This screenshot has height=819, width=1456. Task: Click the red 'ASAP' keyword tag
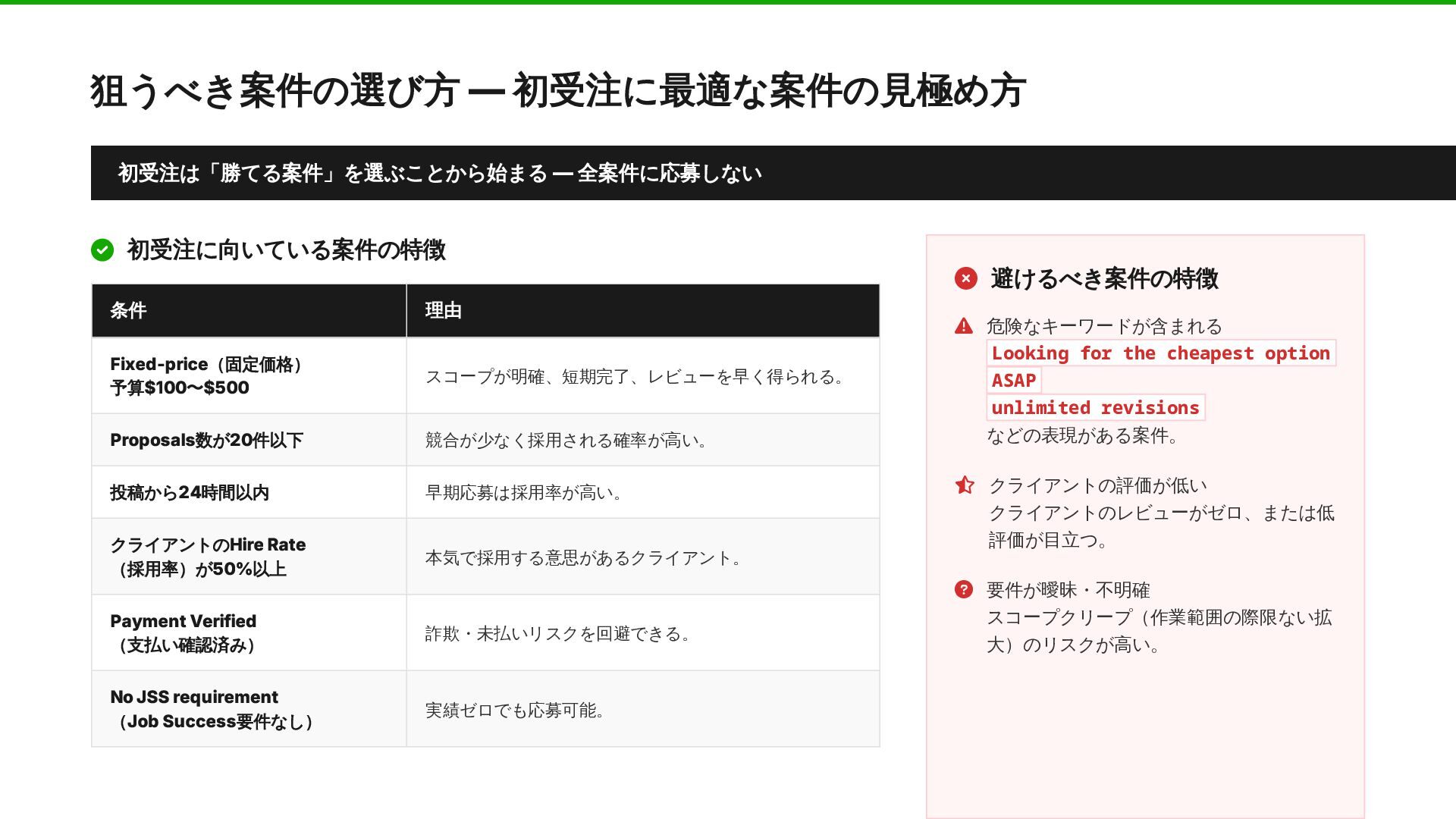(1013, 381)
